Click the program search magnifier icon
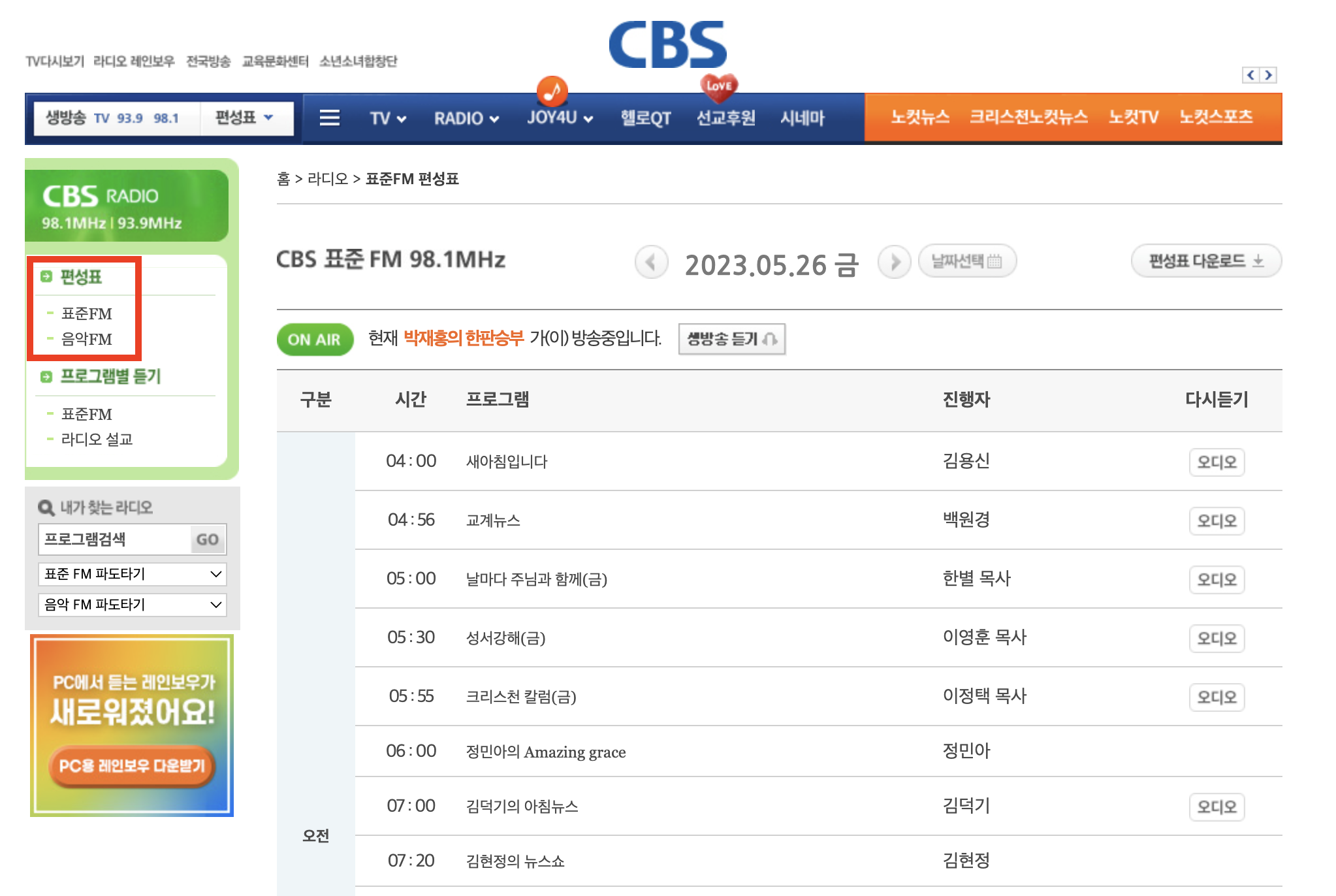Image resolution: width=1336 pixels, height=896 pixels. pos(46,507)
